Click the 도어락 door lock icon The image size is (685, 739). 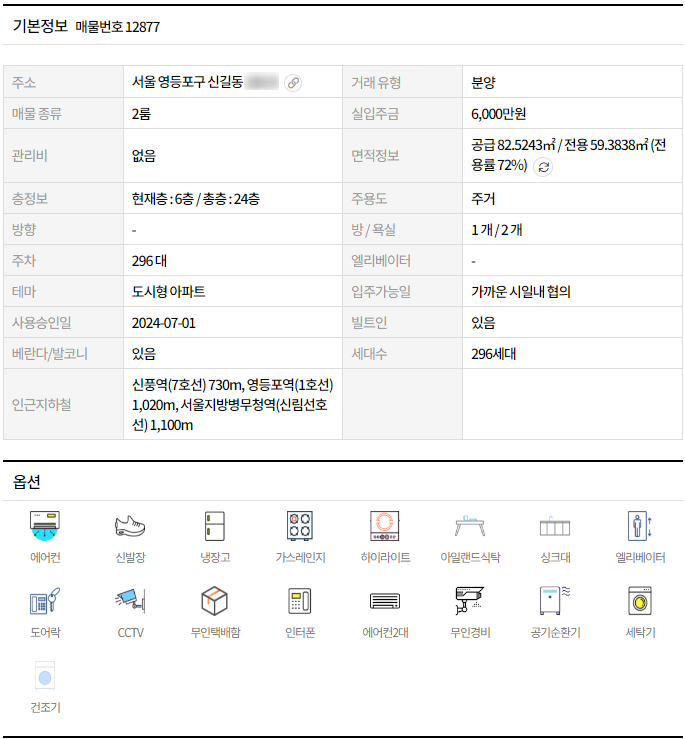point(45,601)
